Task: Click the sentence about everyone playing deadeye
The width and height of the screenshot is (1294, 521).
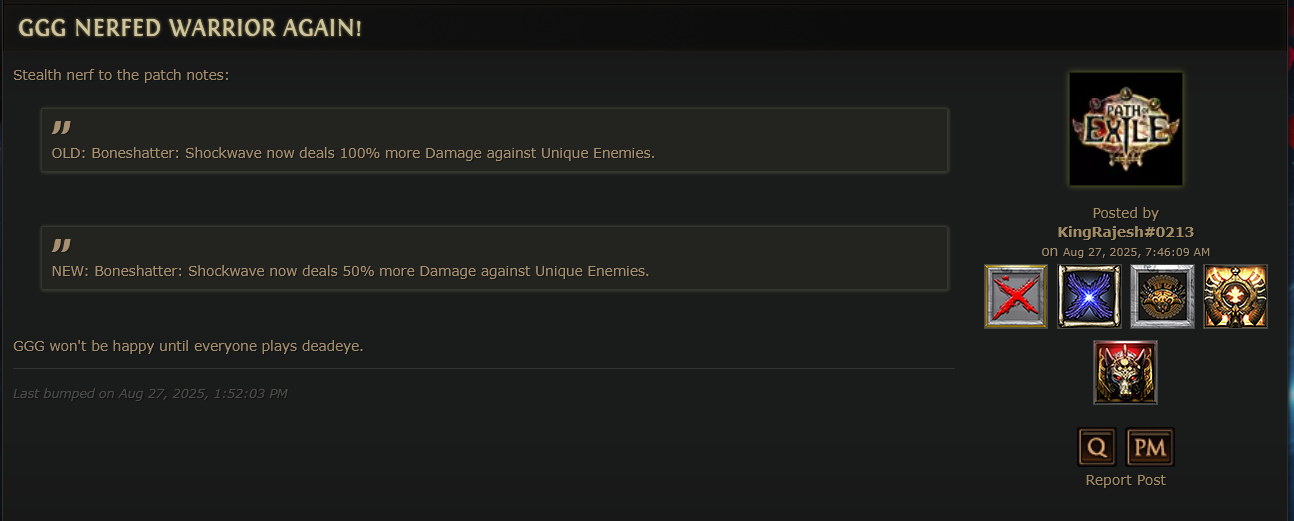Action: 188,346
